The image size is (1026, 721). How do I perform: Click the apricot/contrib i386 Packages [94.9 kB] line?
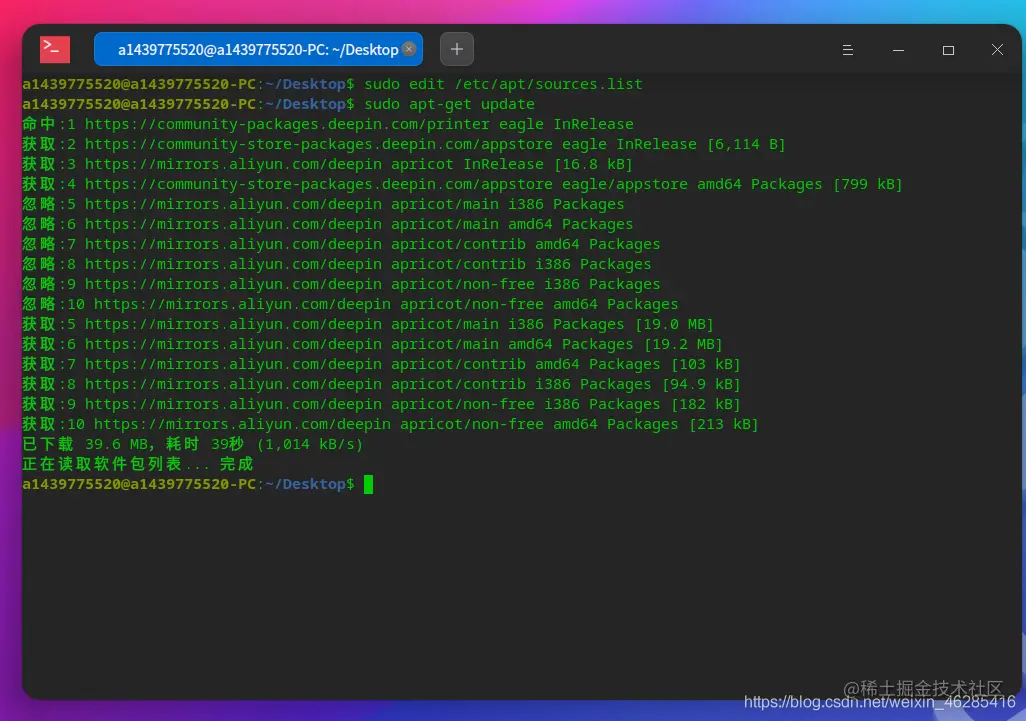click(x=381, y=384)
